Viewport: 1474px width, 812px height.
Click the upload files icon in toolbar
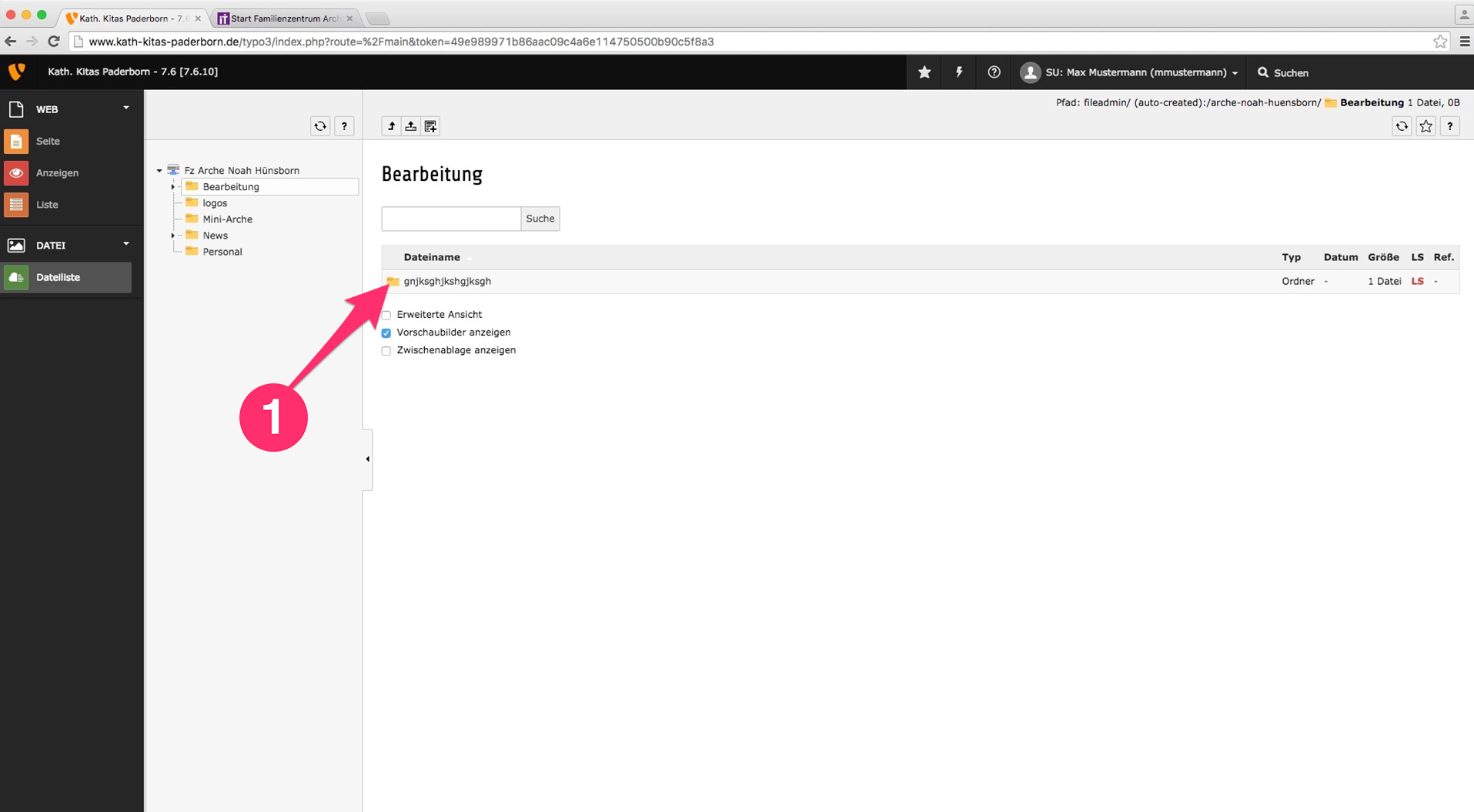pos(411,126)
